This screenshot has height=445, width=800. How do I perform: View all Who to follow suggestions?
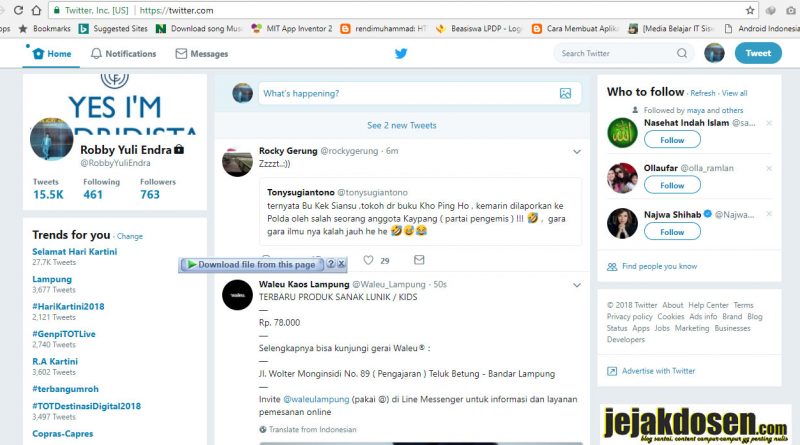click(734, 93)
